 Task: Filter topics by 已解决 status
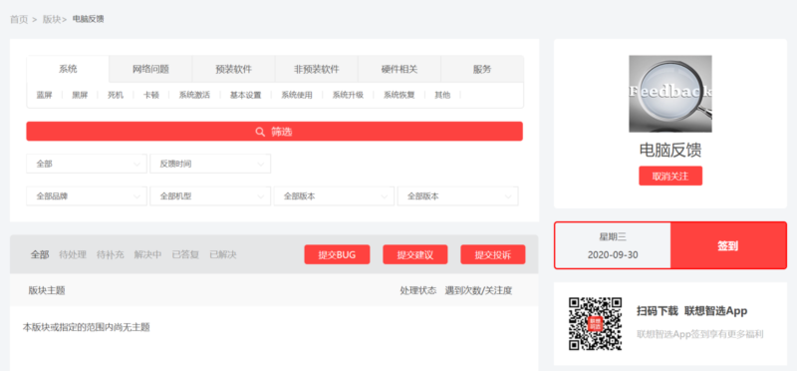click(x=223, y=255)
